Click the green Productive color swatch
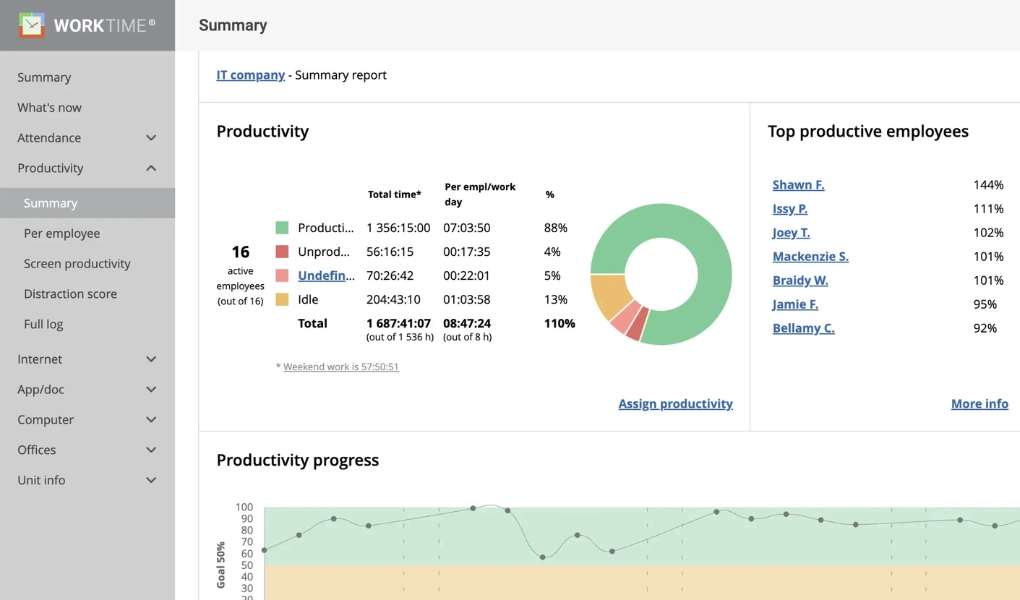1020x600 pixels. 282,228
